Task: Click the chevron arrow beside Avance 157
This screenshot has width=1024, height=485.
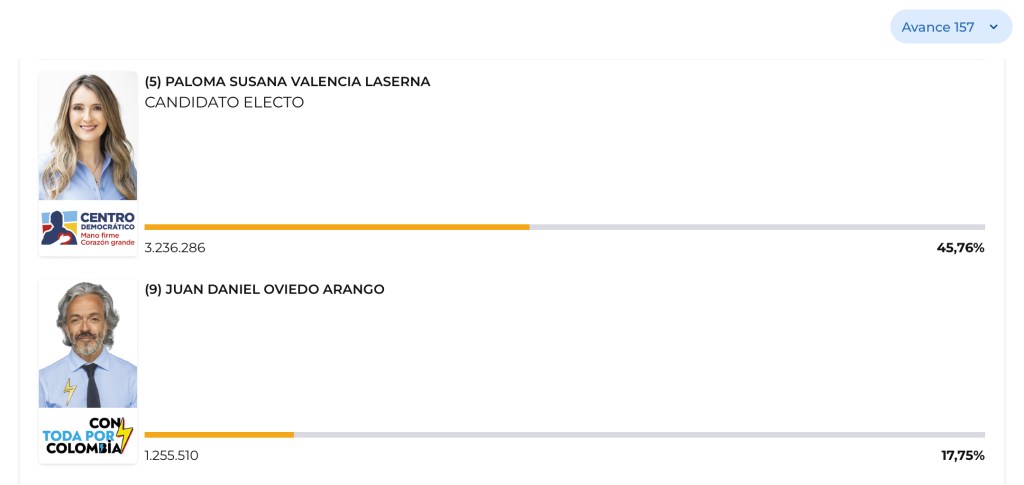Action: (993, 27)
